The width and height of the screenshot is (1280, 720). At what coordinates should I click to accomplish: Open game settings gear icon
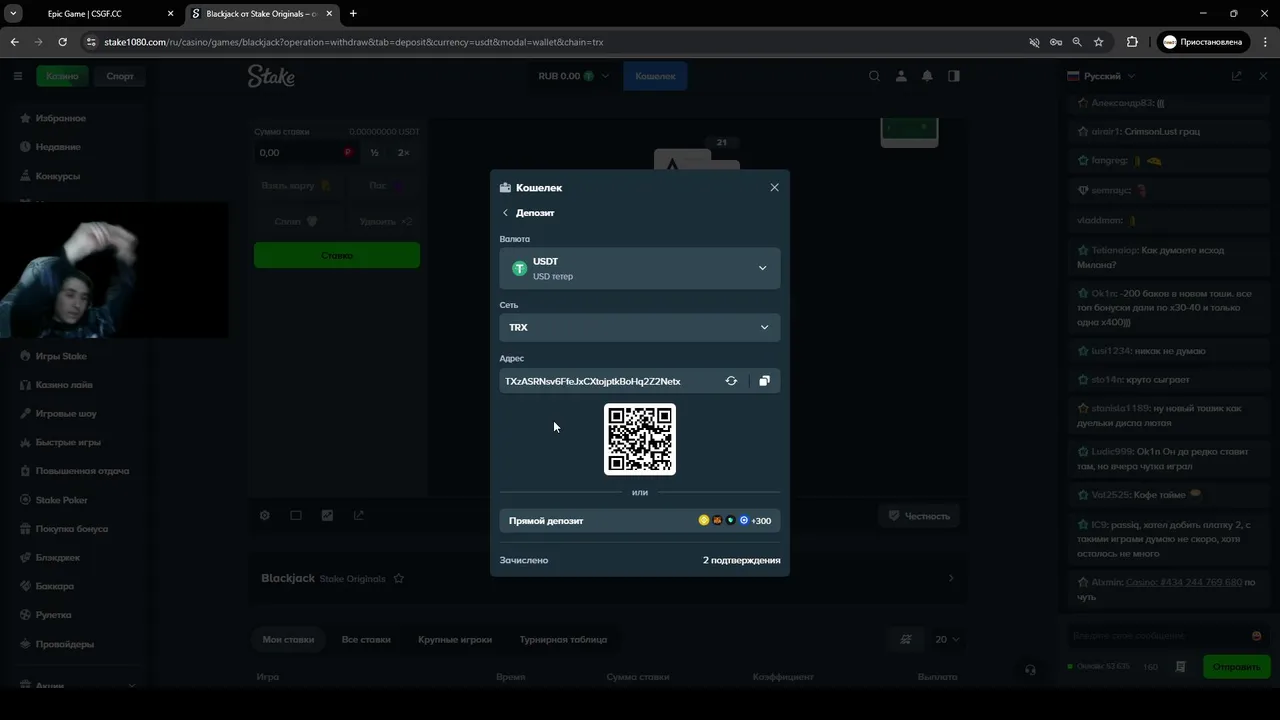point(265,516)
